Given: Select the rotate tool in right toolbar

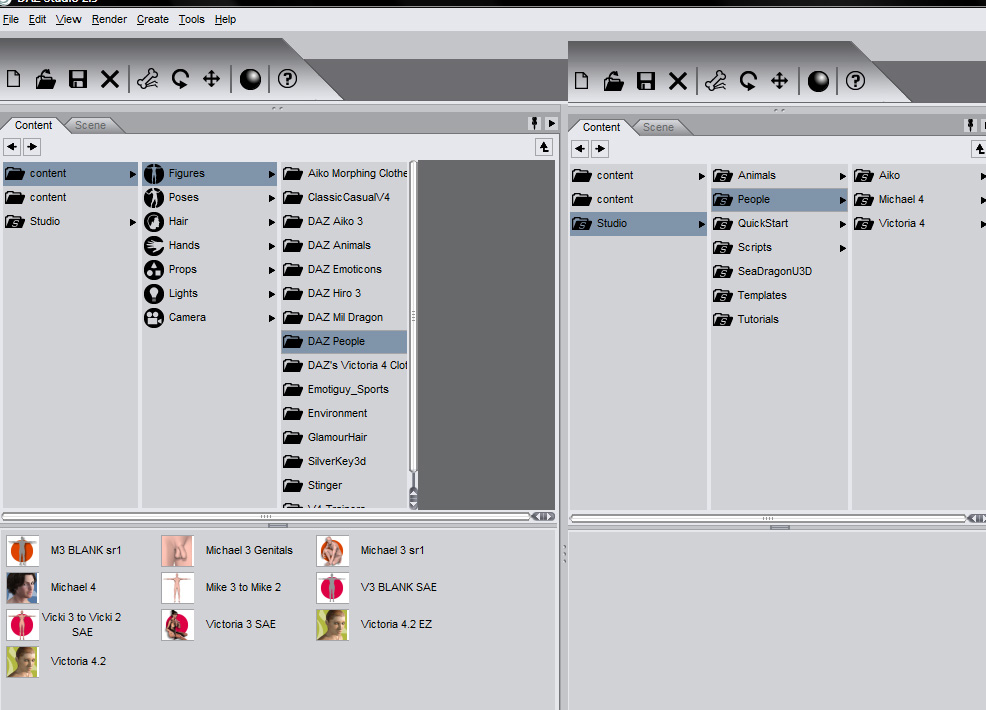Looking at the screenshot, I should pyautogui.click(x=748, y=81).
